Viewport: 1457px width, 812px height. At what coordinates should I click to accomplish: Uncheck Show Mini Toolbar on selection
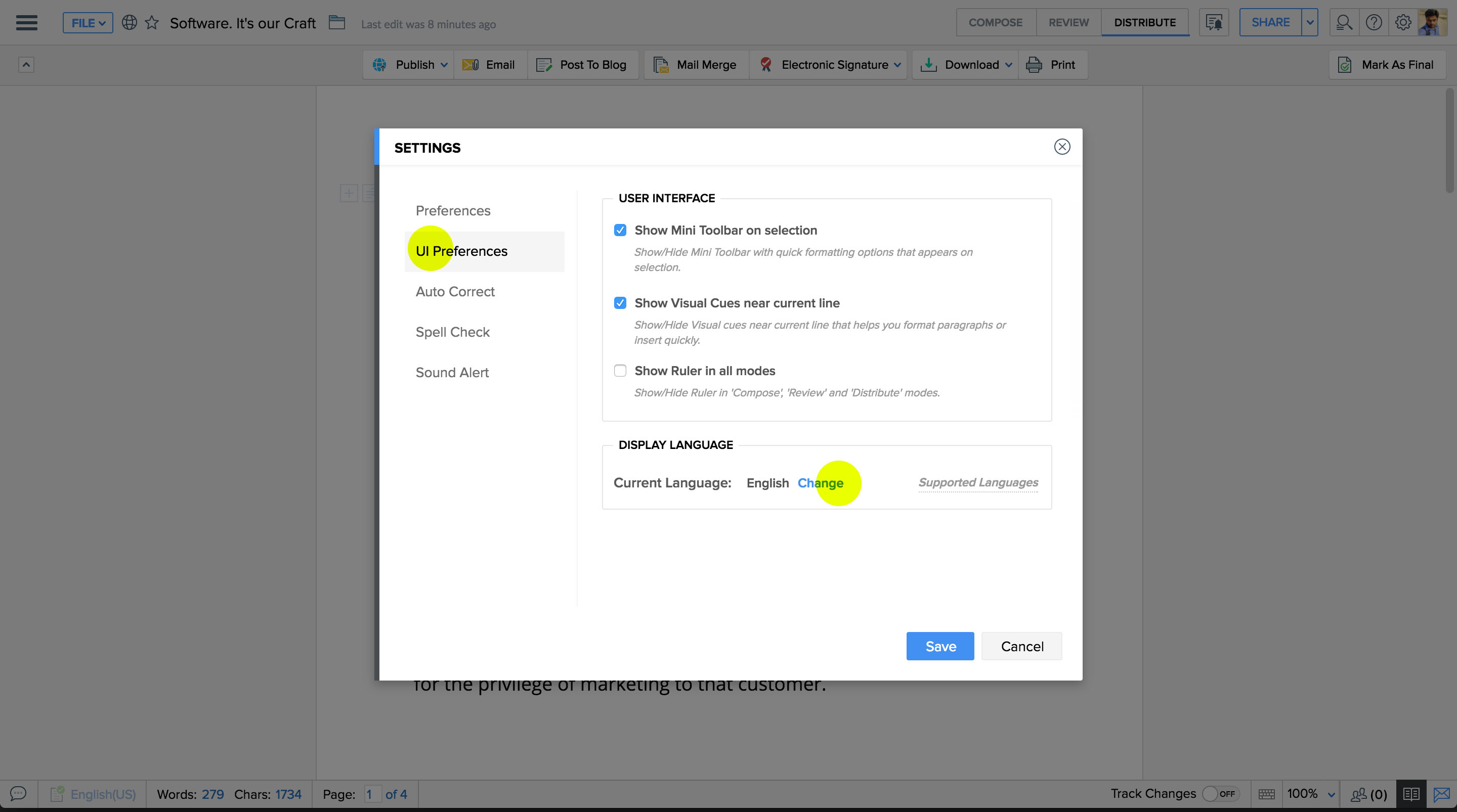coord(620,230)
